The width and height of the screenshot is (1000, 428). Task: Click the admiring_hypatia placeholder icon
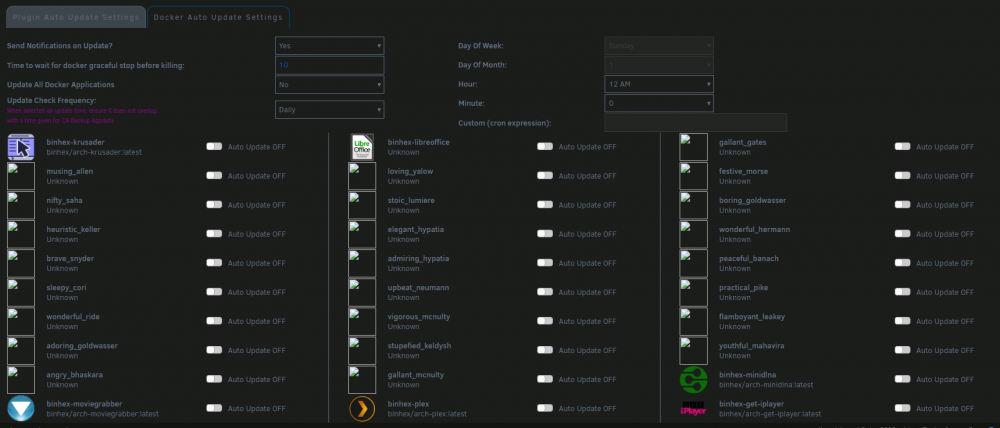(362, 263)
